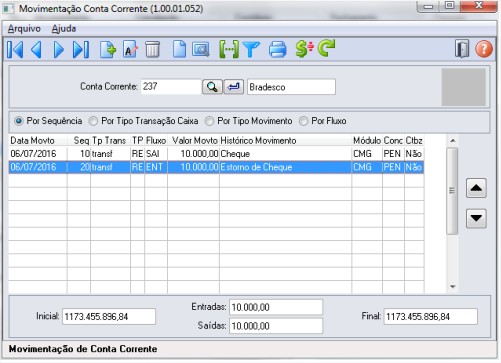Click the grid scrollbar up arrow

[x=452, y=141]
